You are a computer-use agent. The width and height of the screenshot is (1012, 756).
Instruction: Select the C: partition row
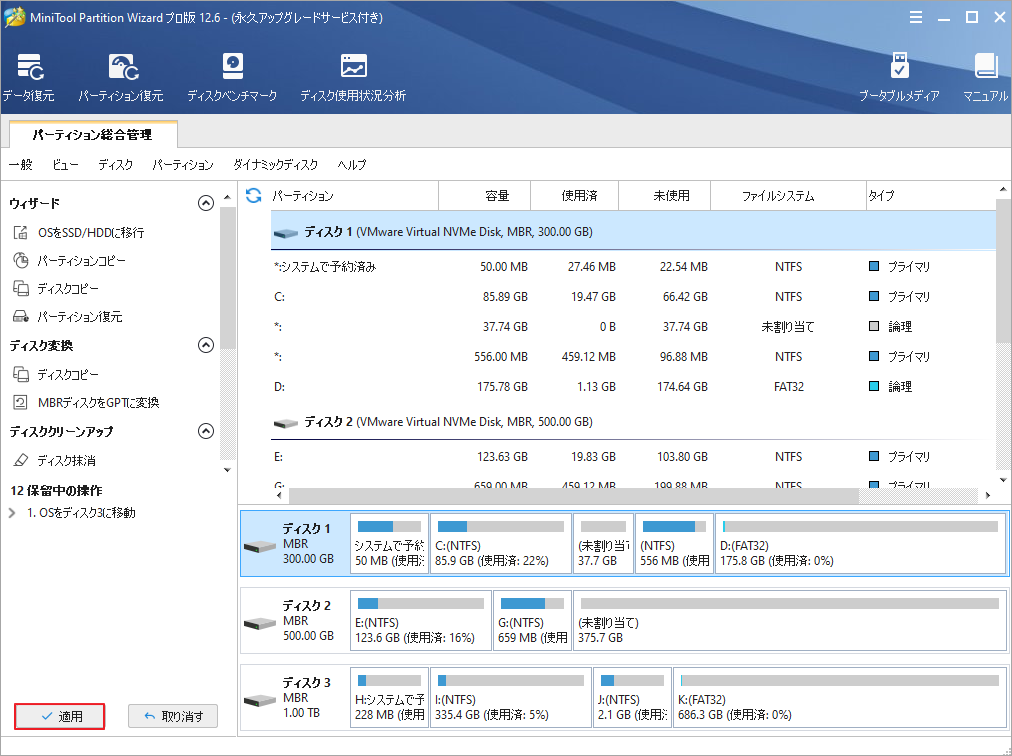[x=633, y=297]
